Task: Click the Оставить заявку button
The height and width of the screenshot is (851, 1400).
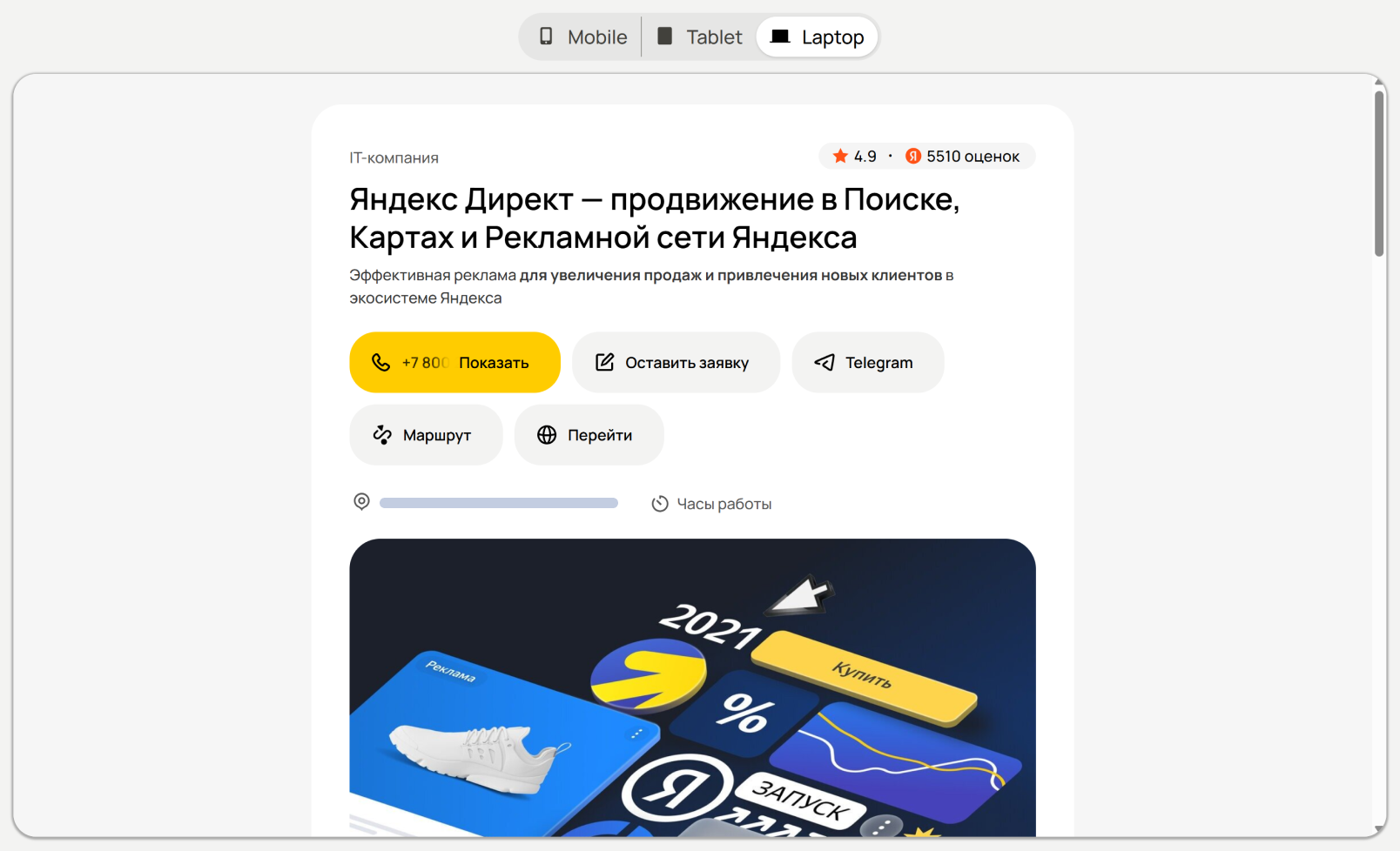Action: [676, 362]
